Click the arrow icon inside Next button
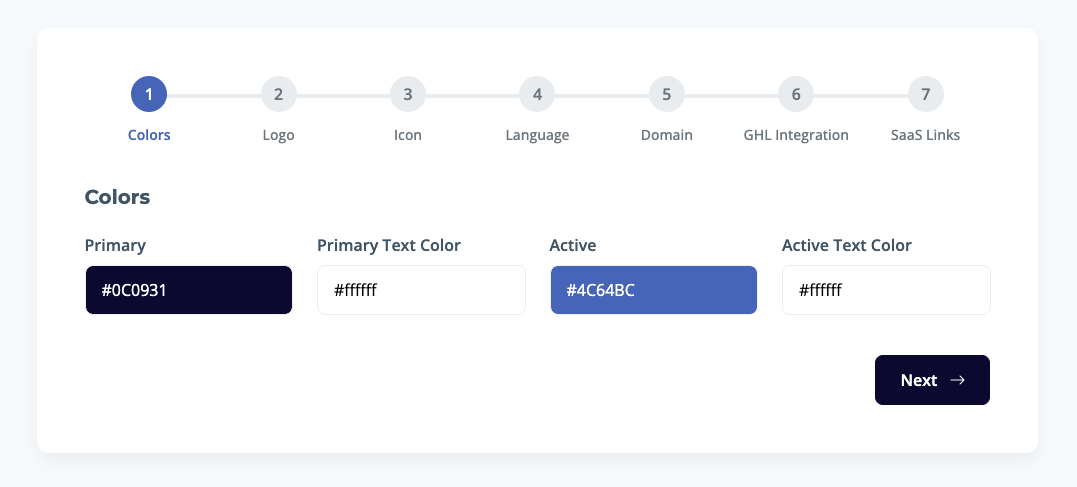The width and height of the screenshot is (1077, 487). pyautogui.click(x=958, y=380)
